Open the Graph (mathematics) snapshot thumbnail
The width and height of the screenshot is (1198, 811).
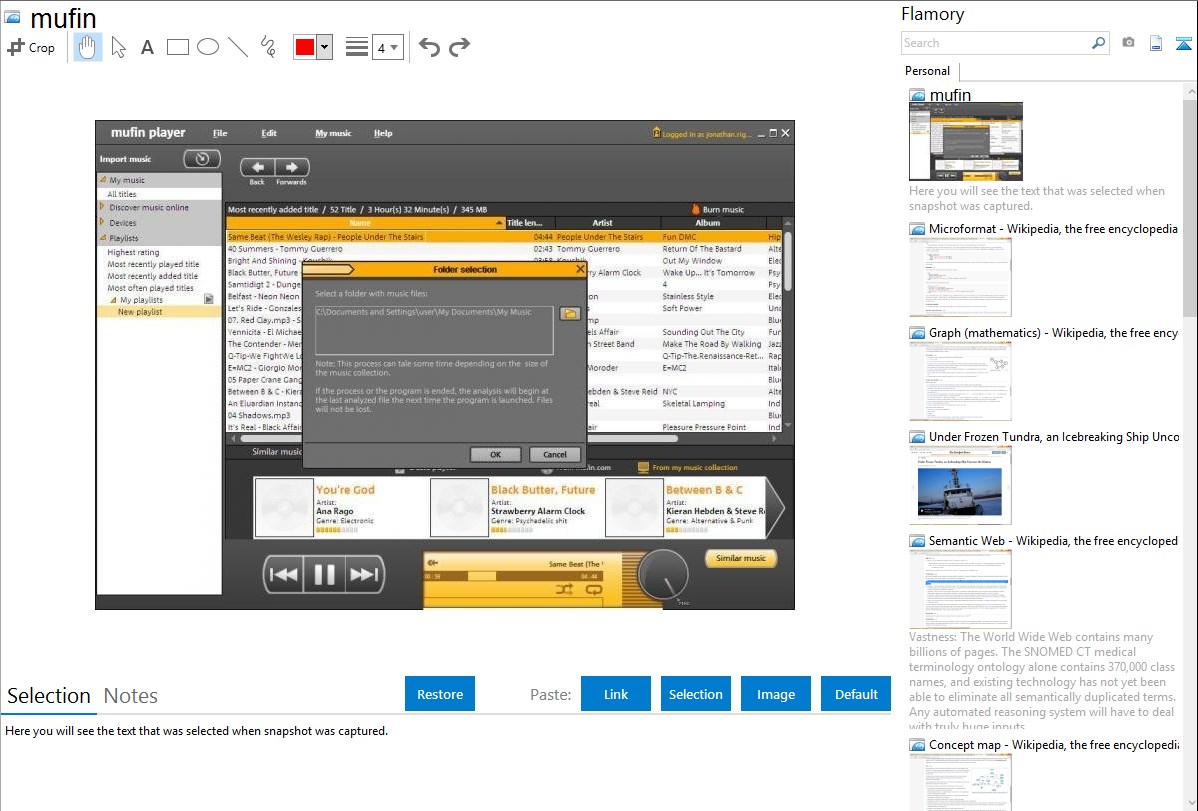[x=960, y=381]
